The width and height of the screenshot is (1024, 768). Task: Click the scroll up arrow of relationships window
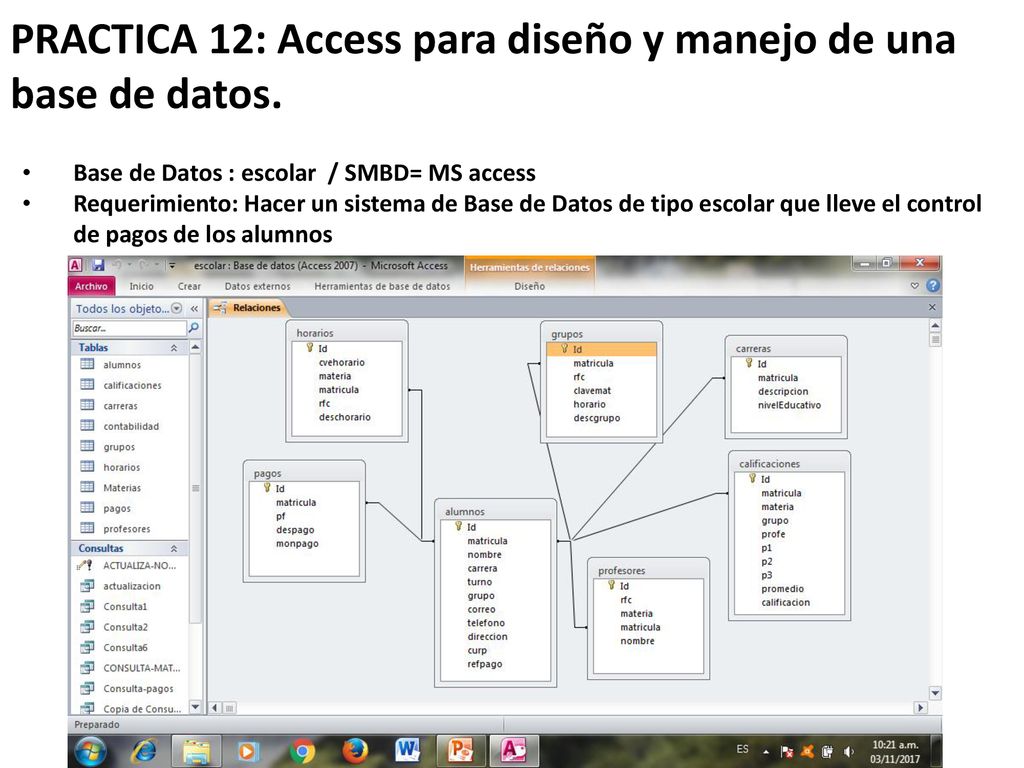(935, 325)
